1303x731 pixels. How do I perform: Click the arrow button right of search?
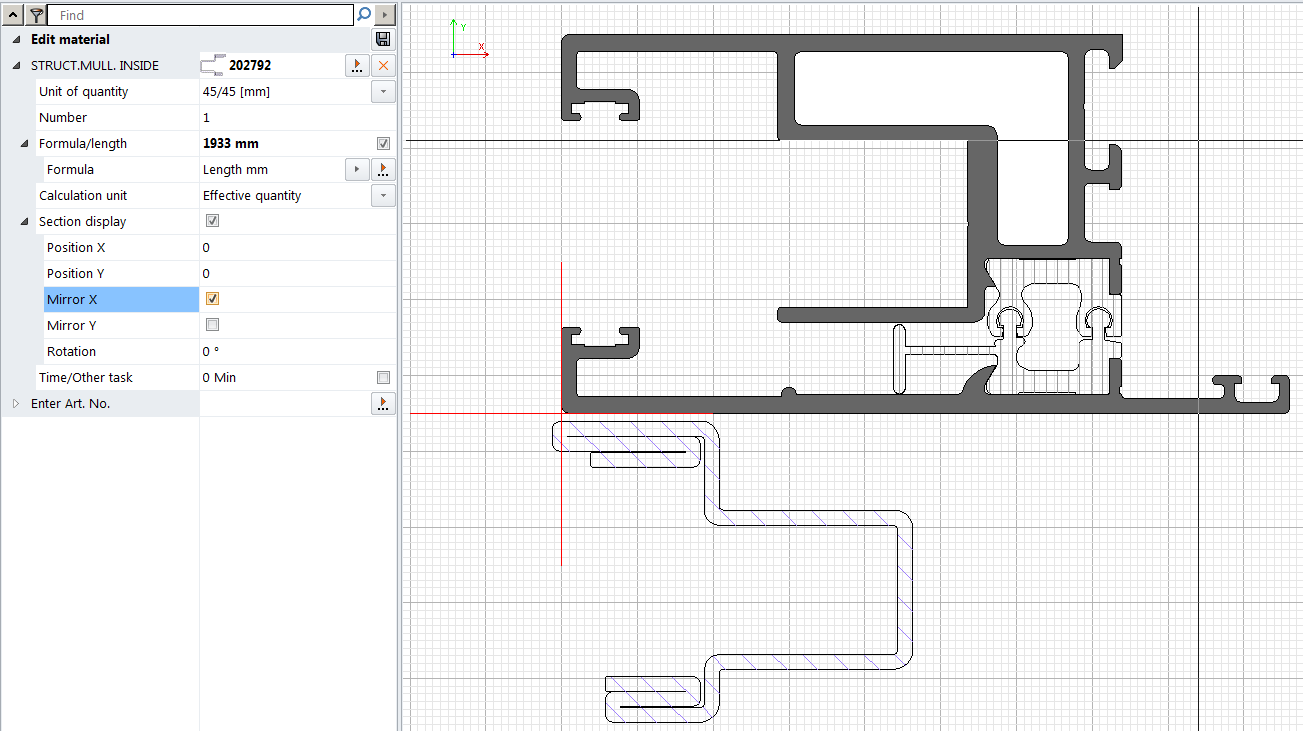(385, 15)
